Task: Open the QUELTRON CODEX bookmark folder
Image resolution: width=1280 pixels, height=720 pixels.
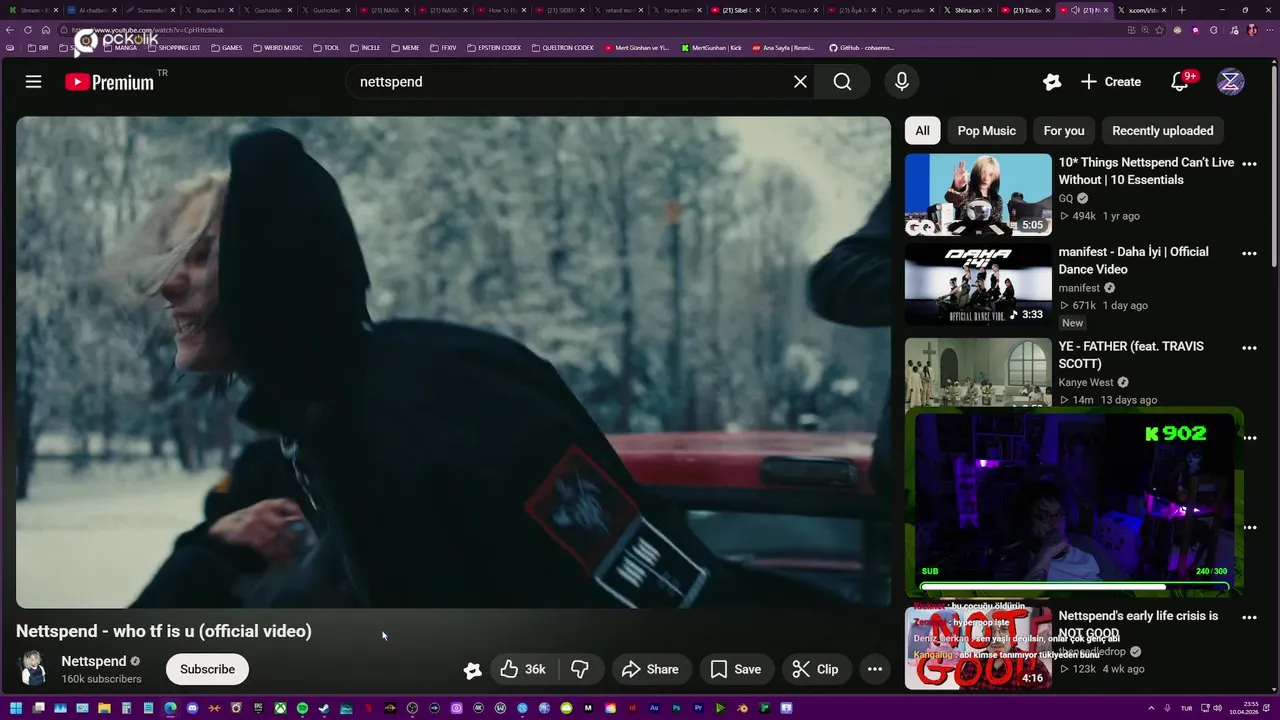Action: [563, 47]
